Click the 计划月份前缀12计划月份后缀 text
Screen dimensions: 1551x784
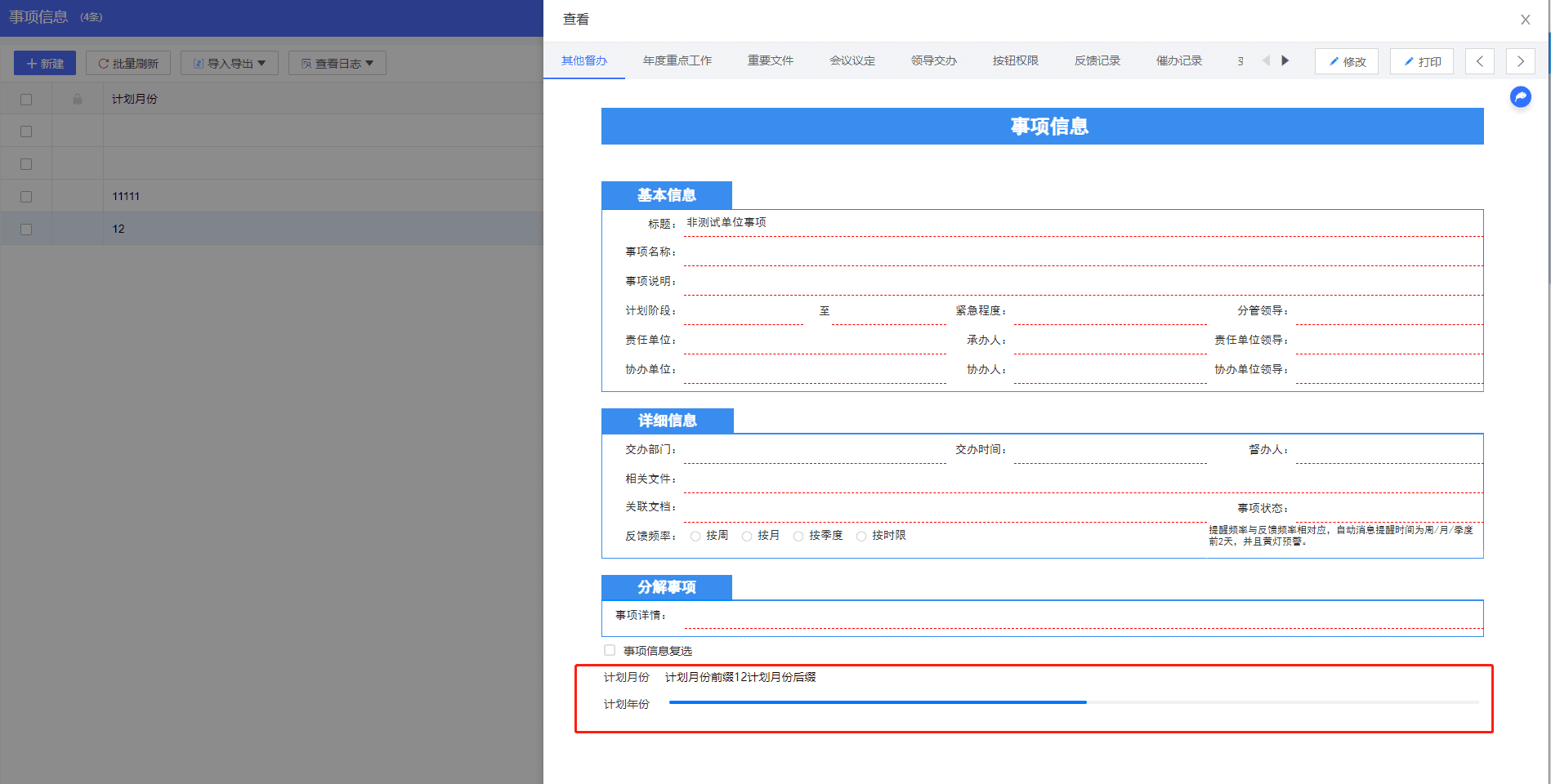click(x=740, y=677)
